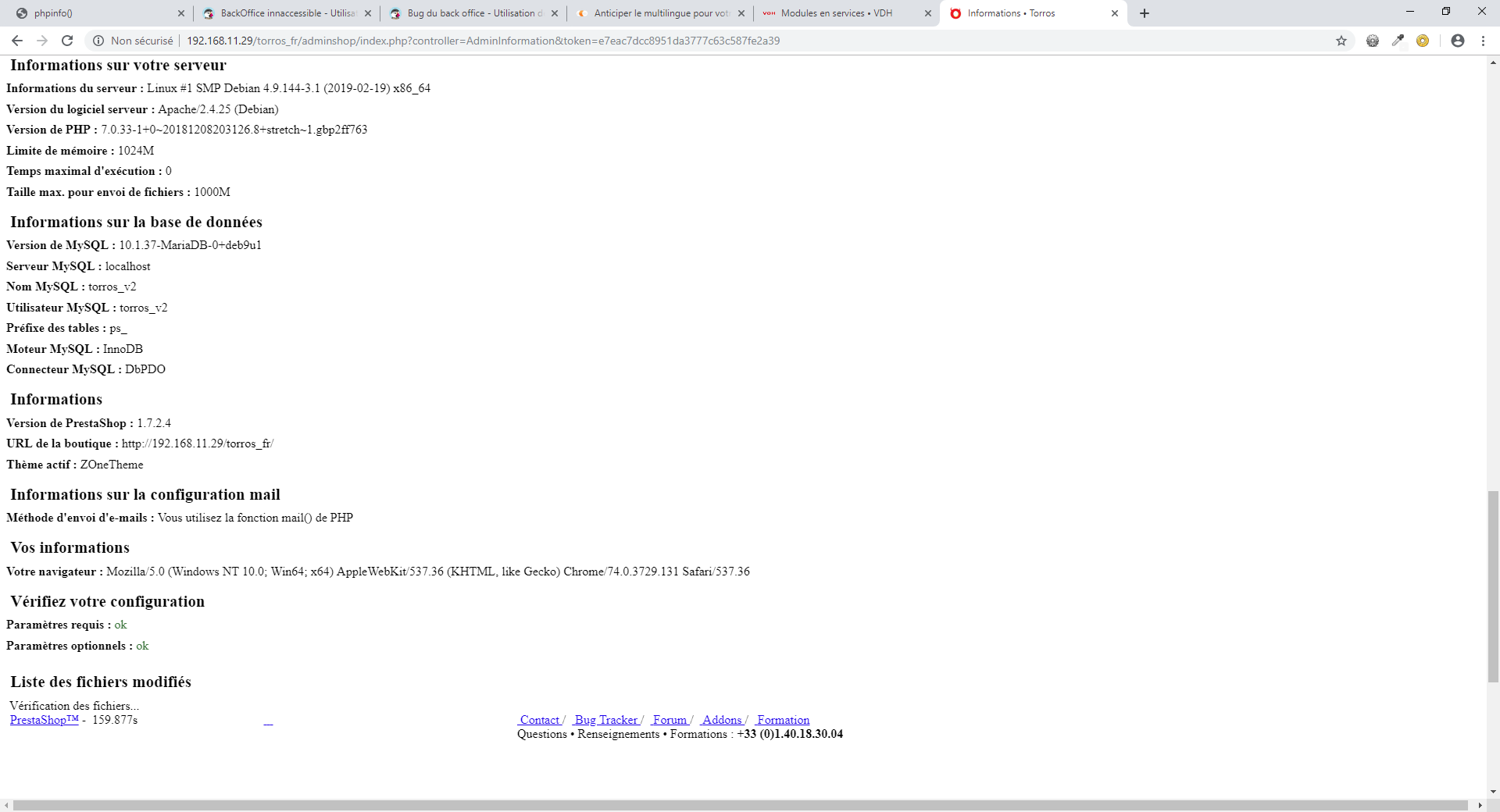
Task: Minimize the Chrome window
Action: (1410, 11)
